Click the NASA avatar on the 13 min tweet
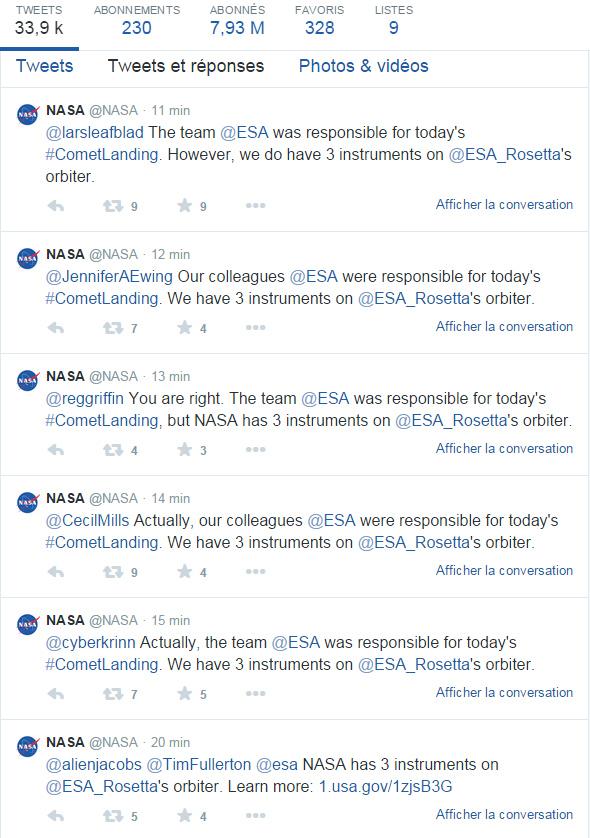Image resolution: width=590 pixels, height=838 pixels. (28, 381)
